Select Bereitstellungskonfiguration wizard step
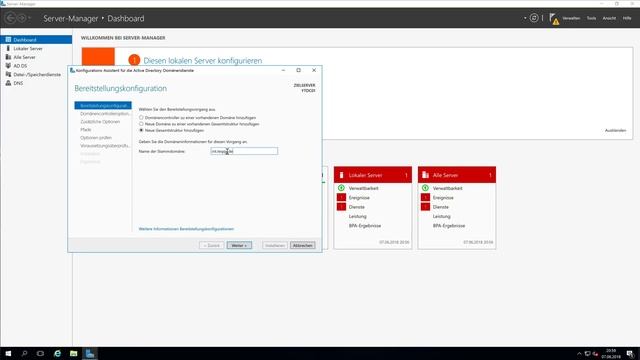 pos(103,106)
